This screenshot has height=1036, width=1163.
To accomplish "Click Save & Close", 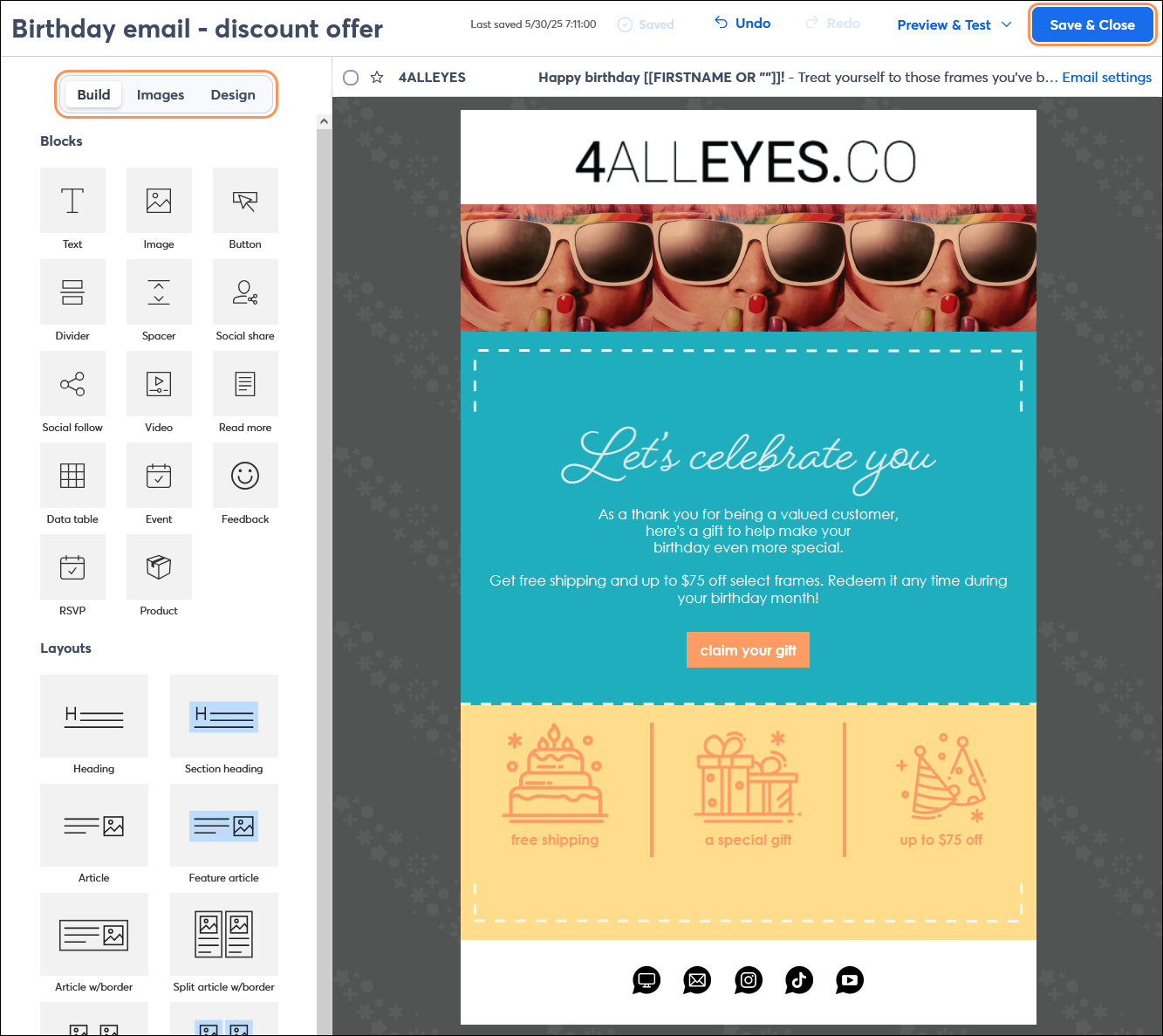I will 1092,24.
